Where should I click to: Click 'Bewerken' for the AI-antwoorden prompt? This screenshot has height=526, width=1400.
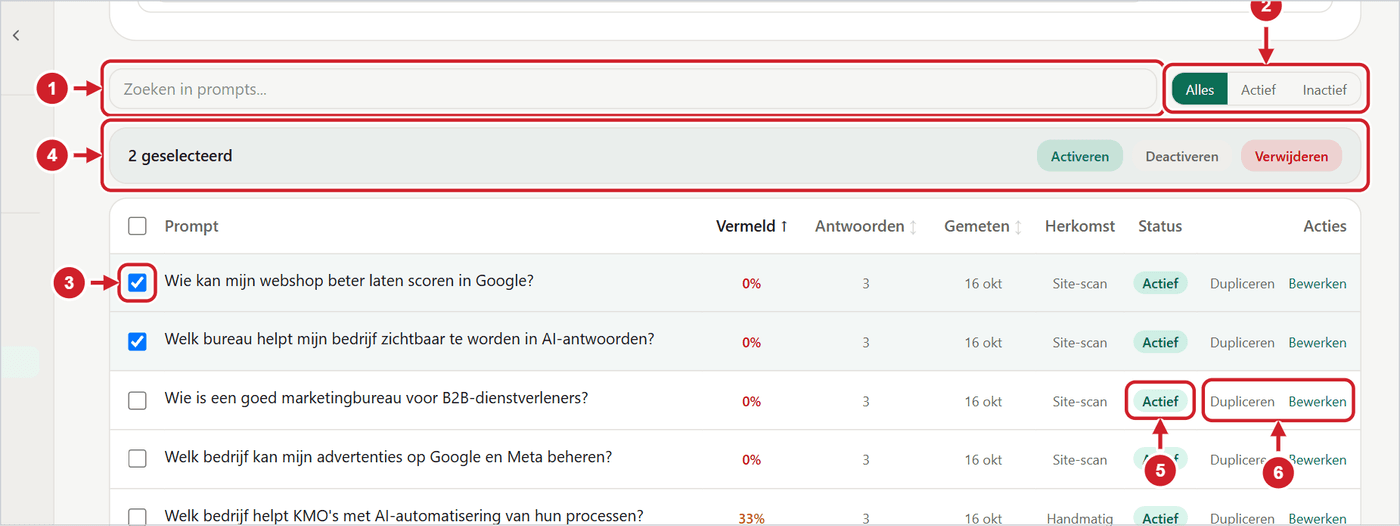click(x=1317, y=342)
